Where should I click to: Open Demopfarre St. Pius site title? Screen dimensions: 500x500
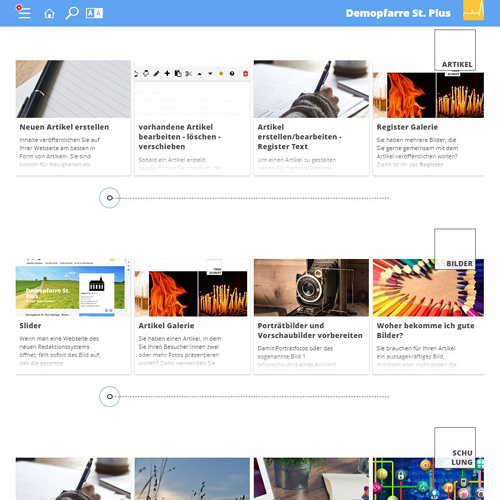(398, 13)
